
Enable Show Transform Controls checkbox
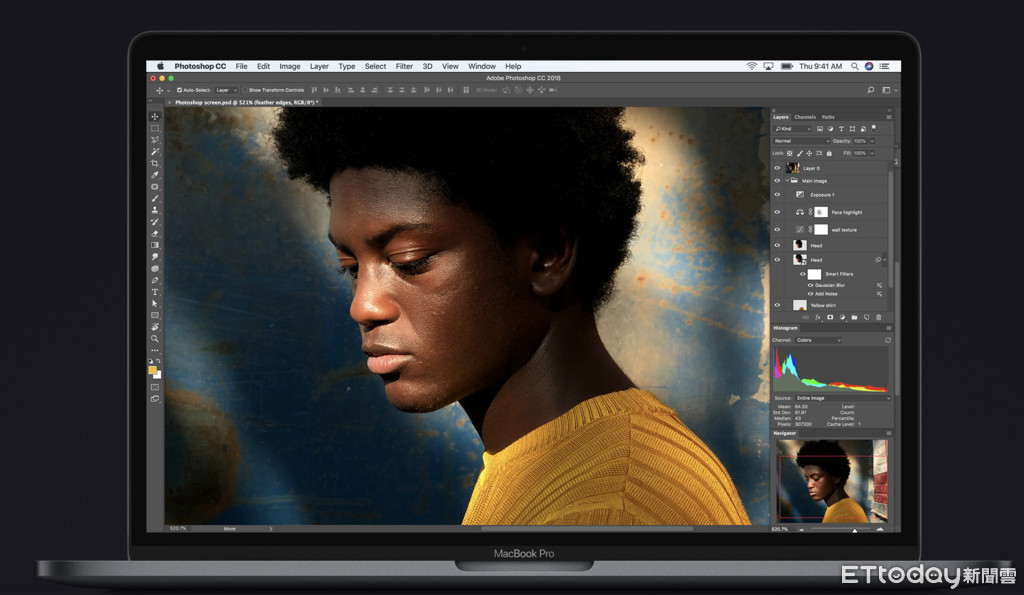pyautogui.click(x=246, y=90)
